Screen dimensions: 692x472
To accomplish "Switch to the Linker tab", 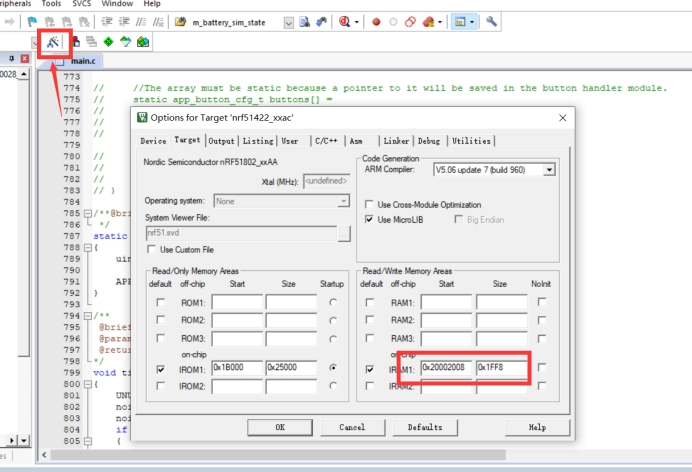I will [396, 141].
